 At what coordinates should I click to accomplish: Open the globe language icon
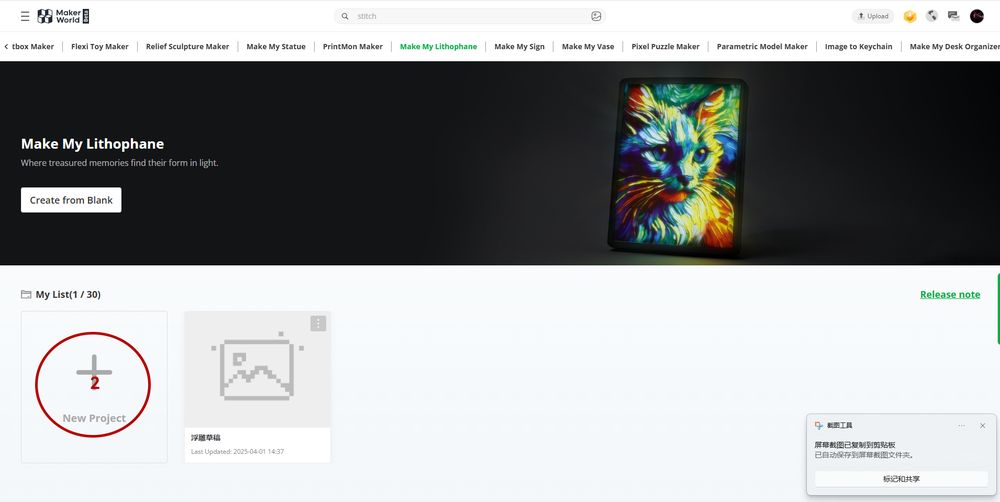click(x=931, y=16)
